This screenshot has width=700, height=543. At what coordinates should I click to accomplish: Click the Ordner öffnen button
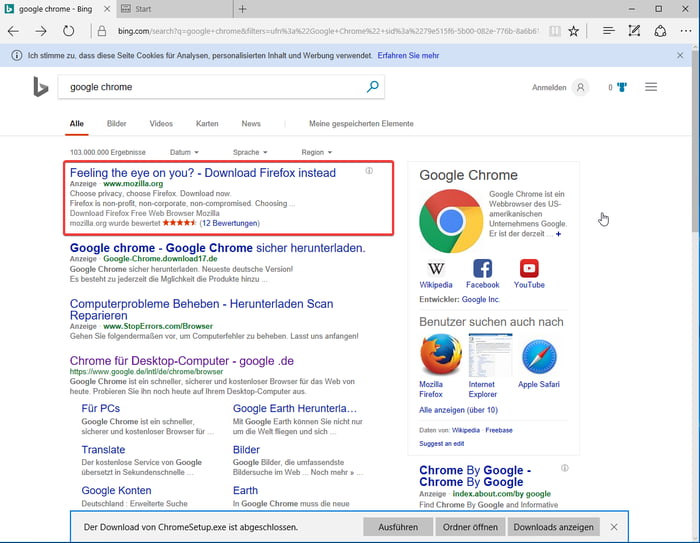coord(470,527)
